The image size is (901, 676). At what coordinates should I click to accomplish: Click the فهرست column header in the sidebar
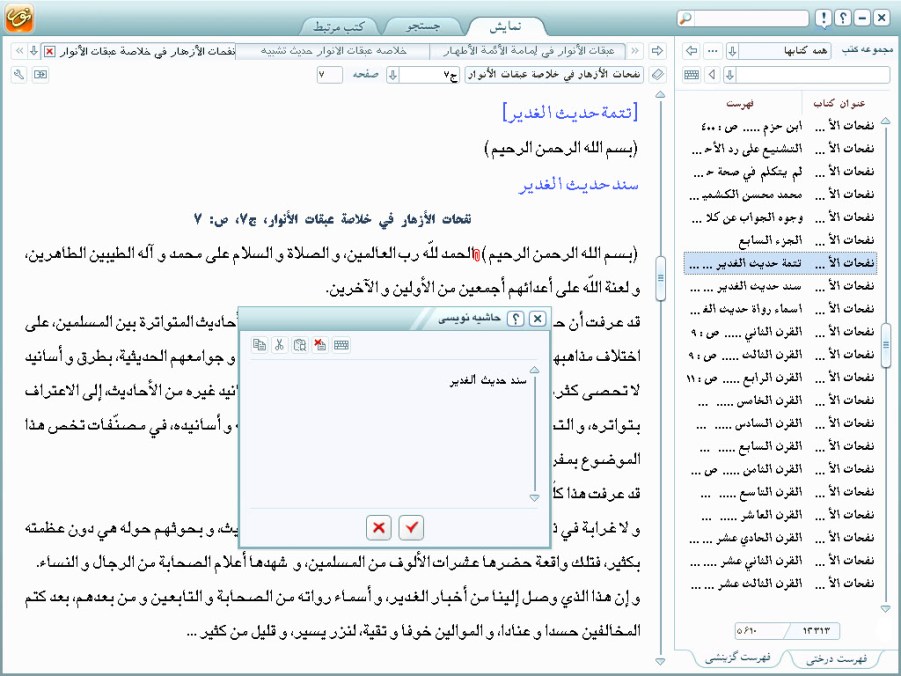tap(740, 104)
